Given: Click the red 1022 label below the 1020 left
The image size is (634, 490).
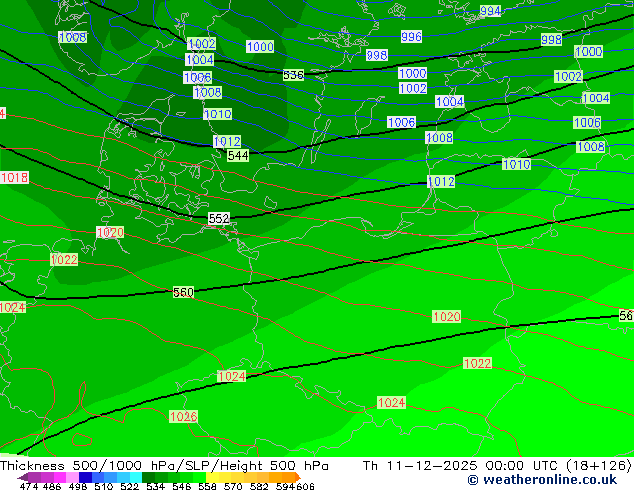Looking at the screenshot, I should coord(64,259).
